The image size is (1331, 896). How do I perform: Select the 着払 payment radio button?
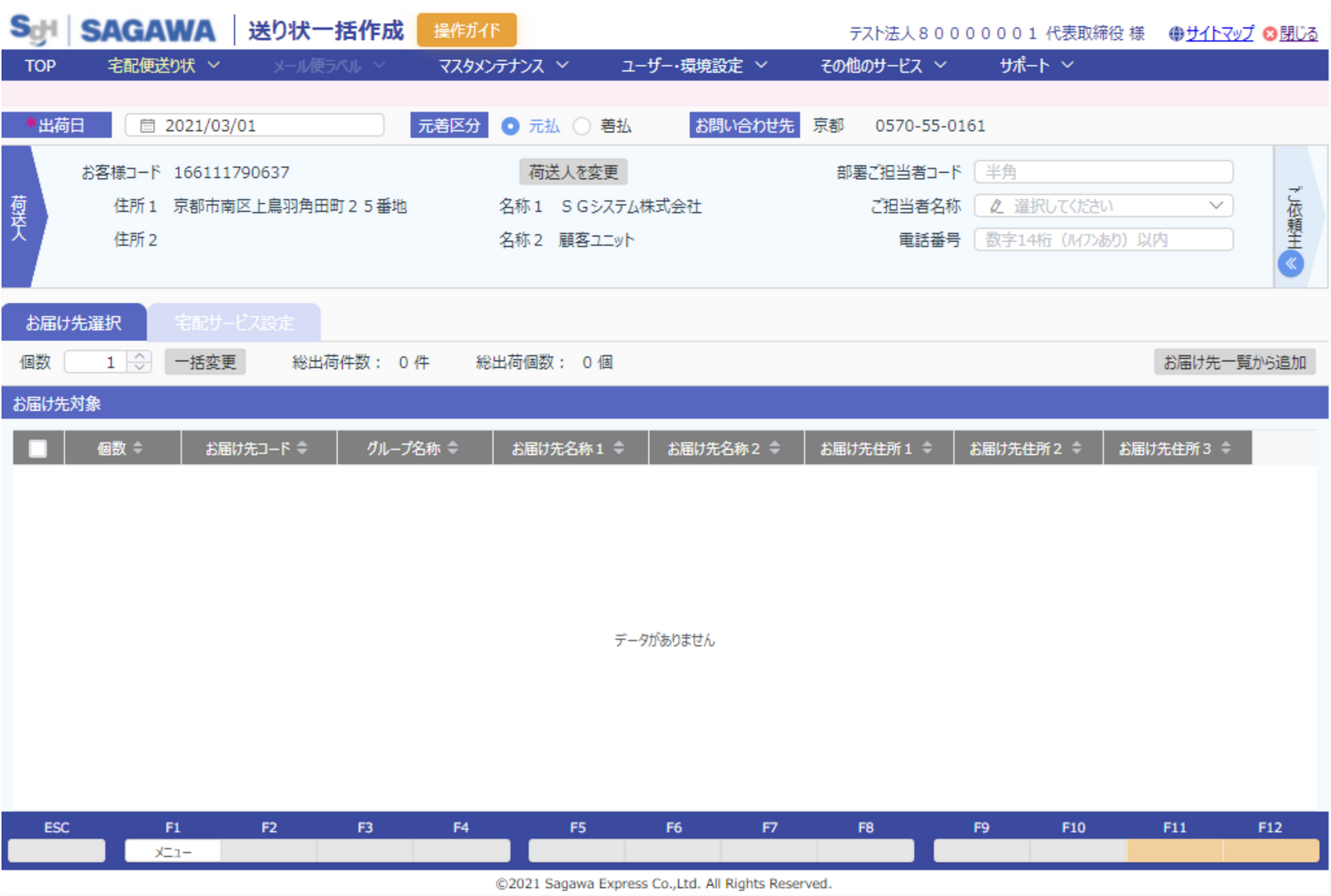[x=582, y=126]
